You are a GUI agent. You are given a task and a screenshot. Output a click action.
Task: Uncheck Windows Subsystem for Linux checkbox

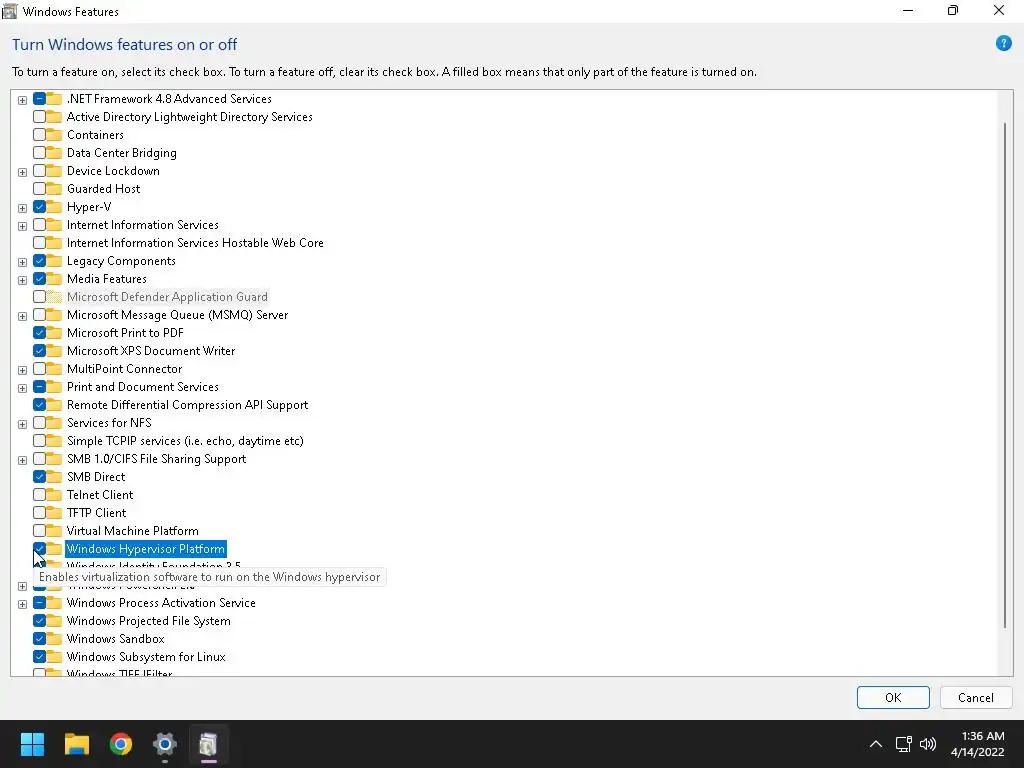(x=39, y=657)
